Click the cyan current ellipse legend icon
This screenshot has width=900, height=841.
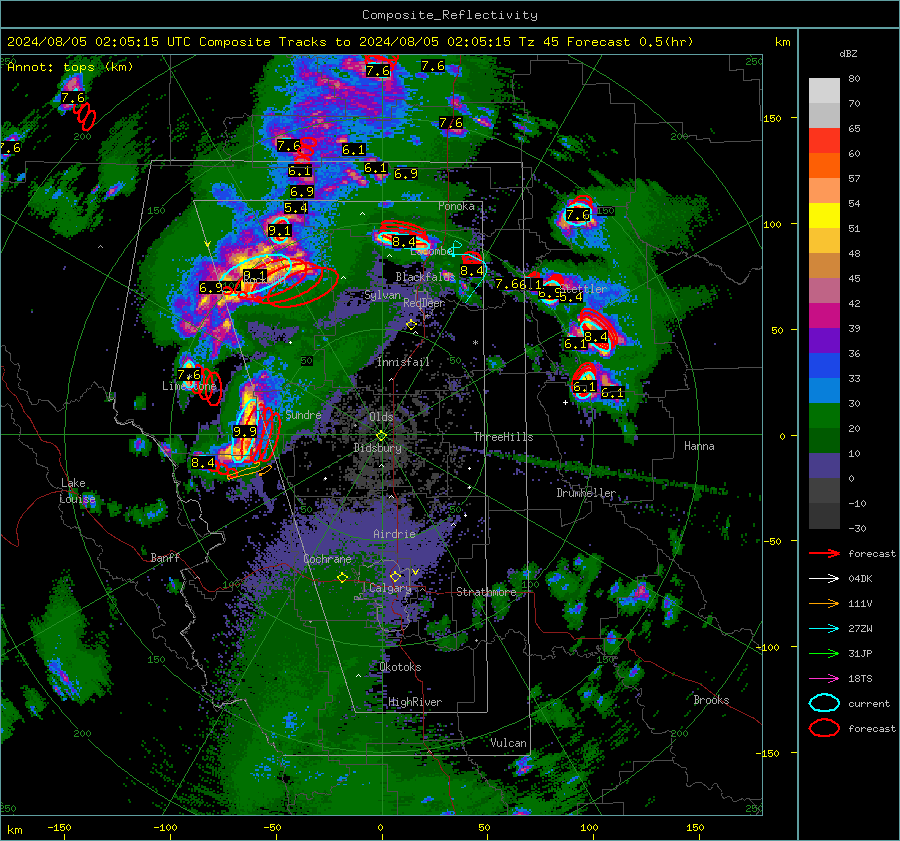[x=824, y=703]
